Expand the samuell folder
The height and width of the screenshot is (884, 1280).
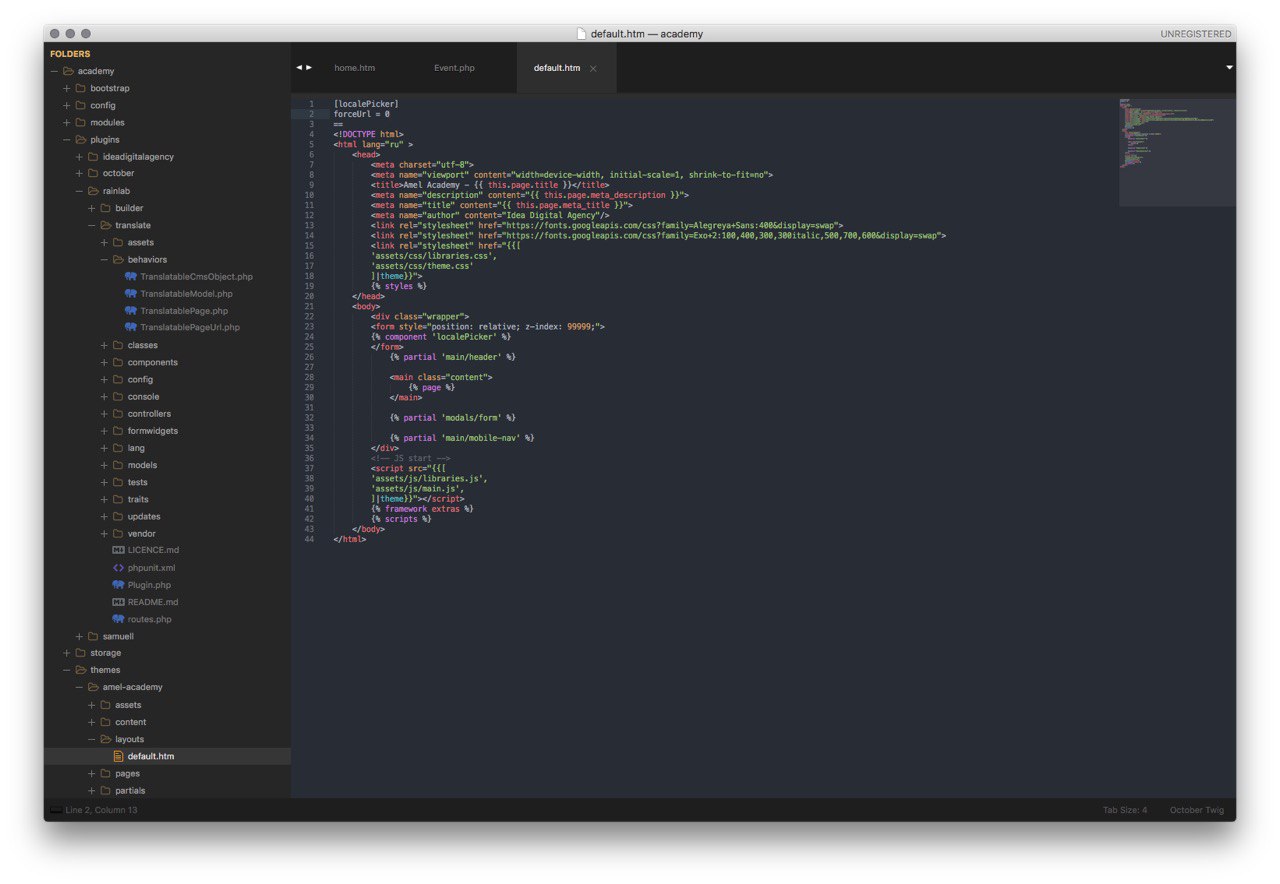pos(79,636)
